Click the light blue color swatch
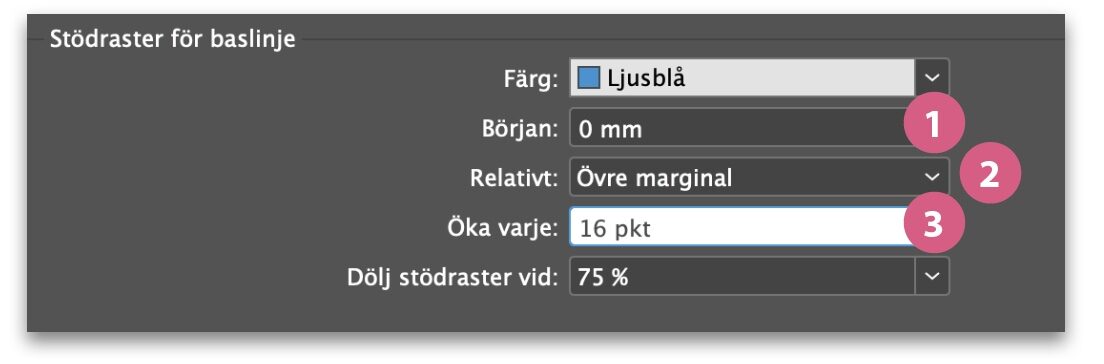The width and height of the screenshot is (1104, 364). coord(589,78)
